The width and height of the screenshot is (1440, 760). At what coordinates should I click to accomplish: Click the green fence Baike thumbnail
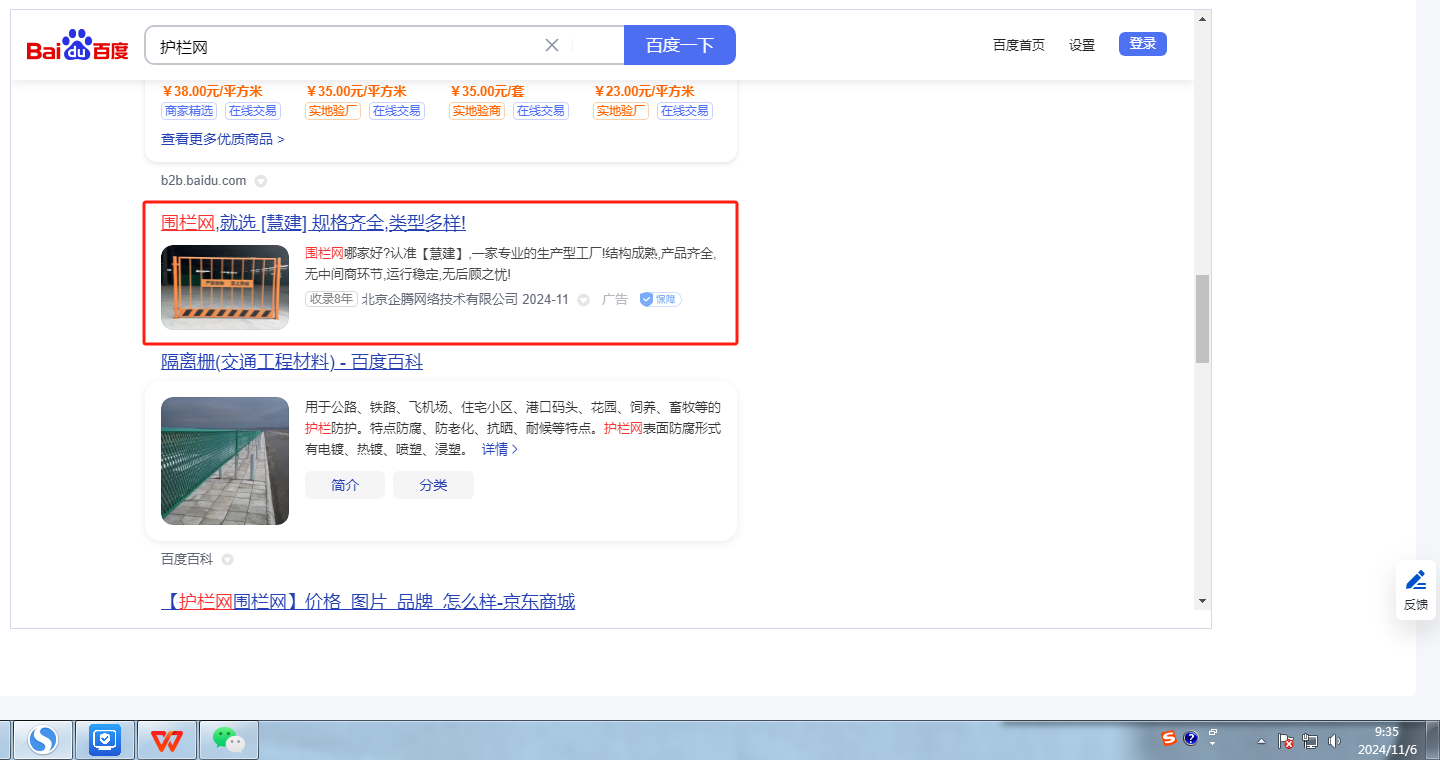tap(225, 461)
